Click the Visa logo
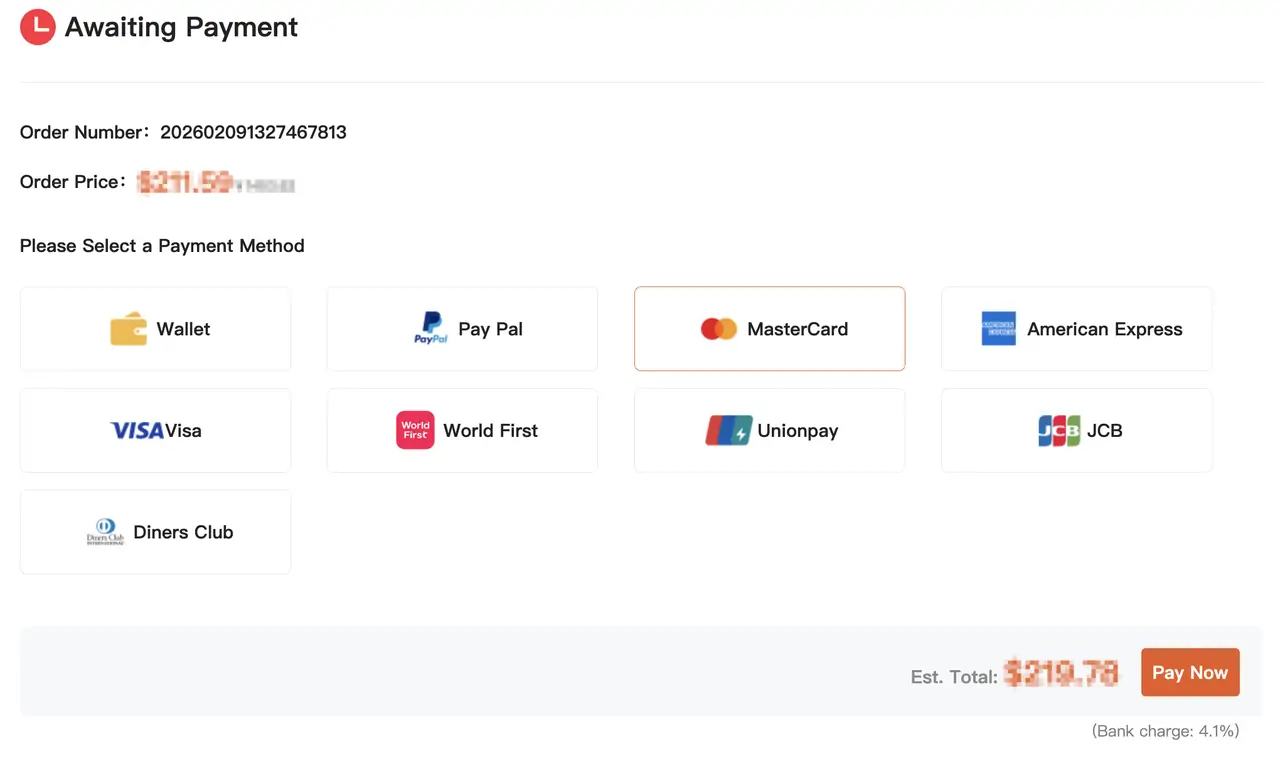Viewport: 1280px width, 761px height. [x=137, y=431]
